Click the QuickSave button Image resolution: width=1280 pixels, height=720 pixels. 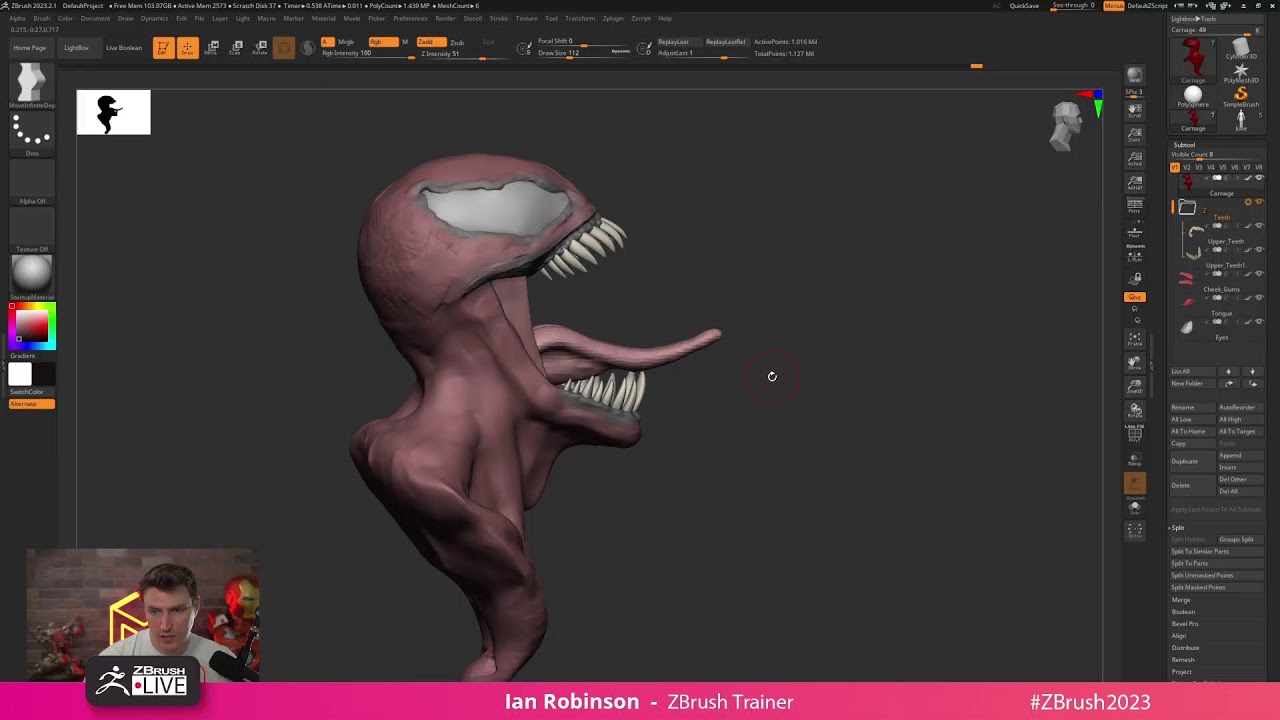[1024, 6]
